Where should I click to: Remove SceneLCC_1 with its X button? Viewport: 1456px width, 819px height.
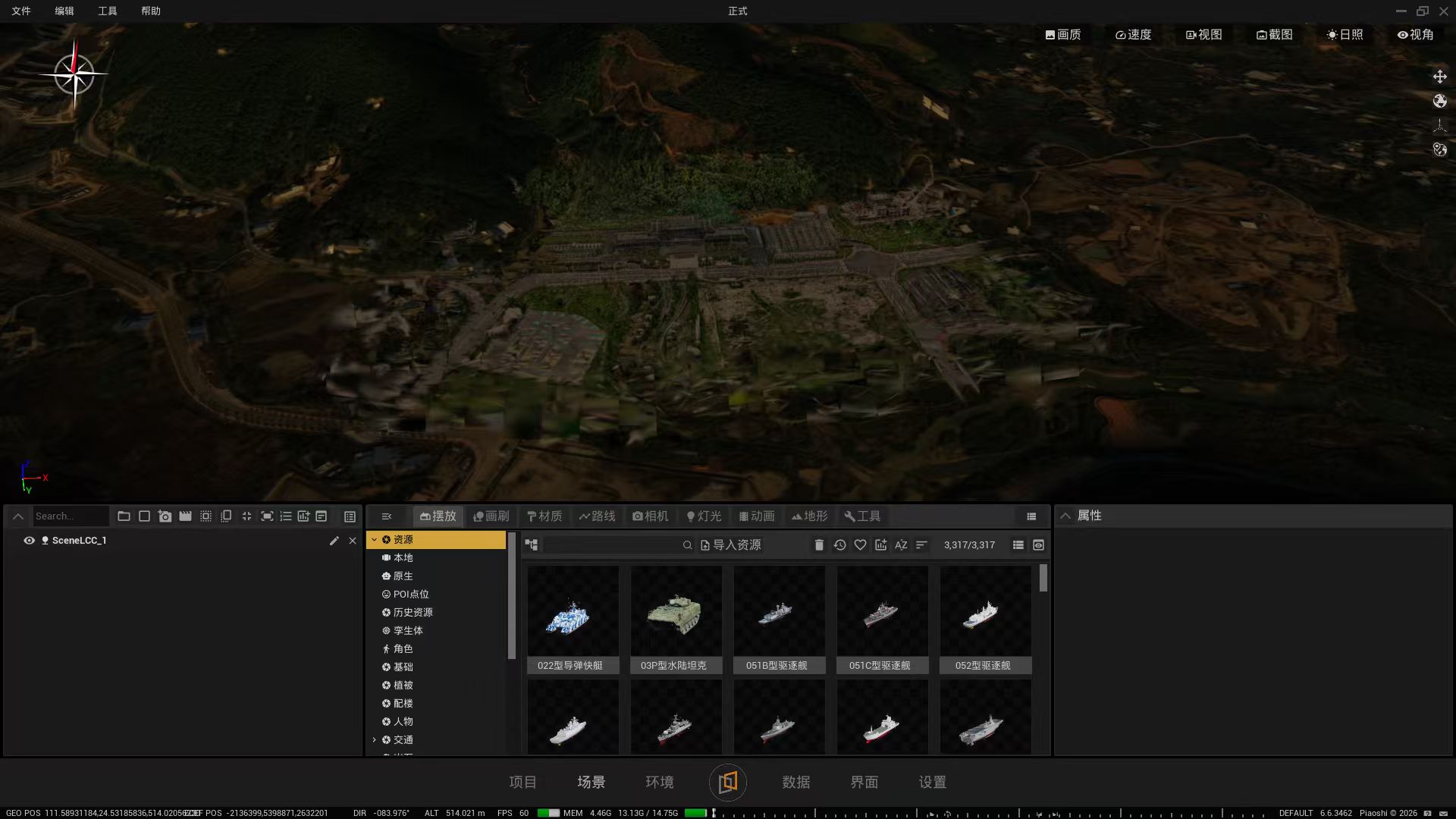tap(353, 541)
